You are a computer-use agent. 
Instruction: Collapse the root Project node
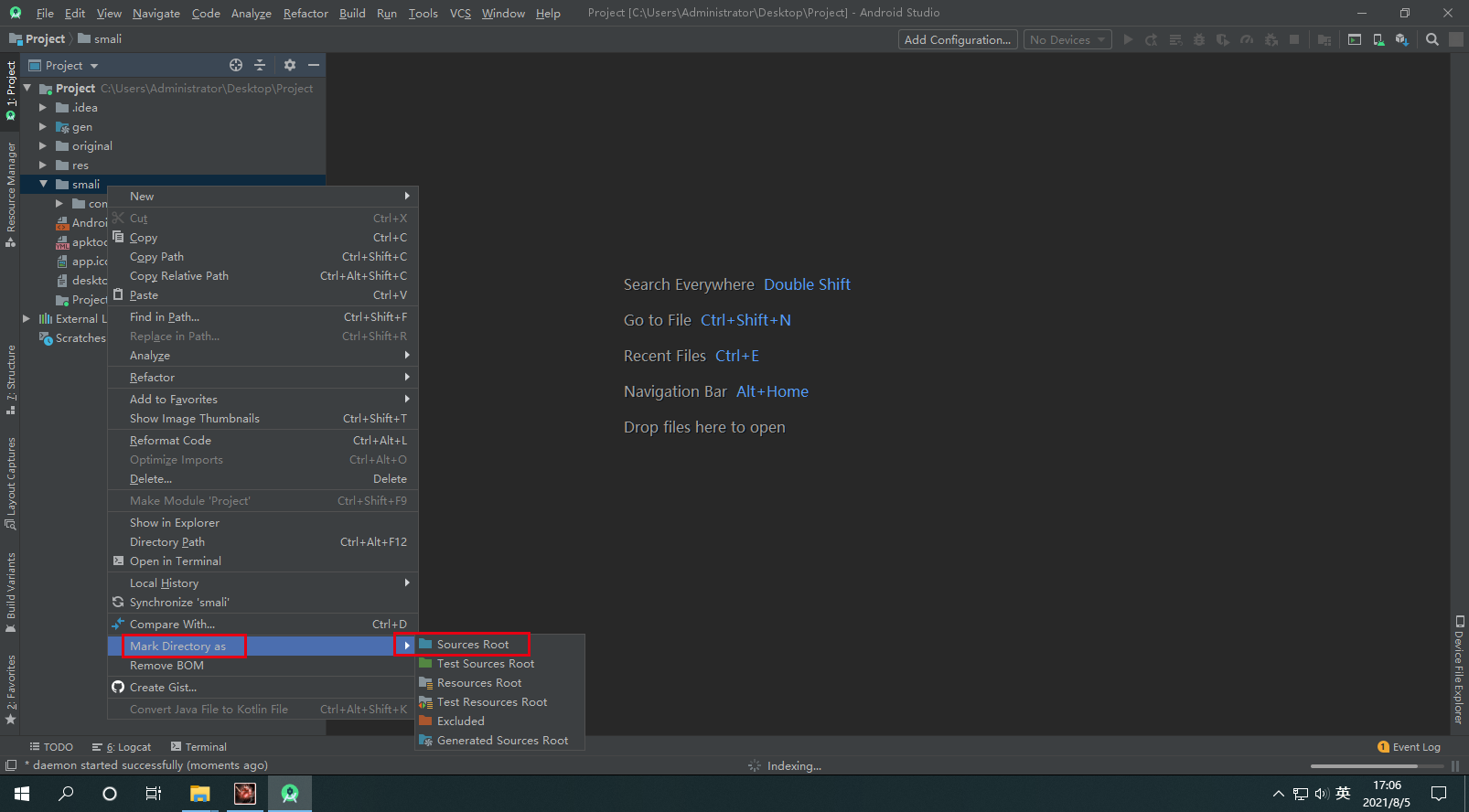pos(27,88)
